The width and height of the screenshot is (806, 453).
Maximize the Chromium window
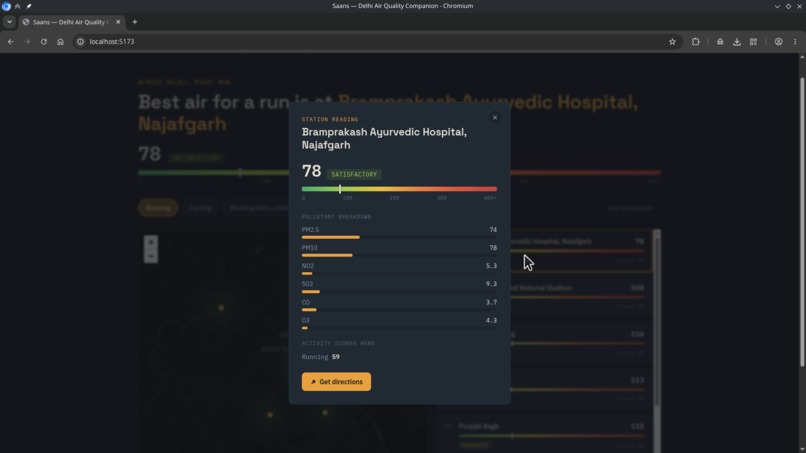click(788, 6)
